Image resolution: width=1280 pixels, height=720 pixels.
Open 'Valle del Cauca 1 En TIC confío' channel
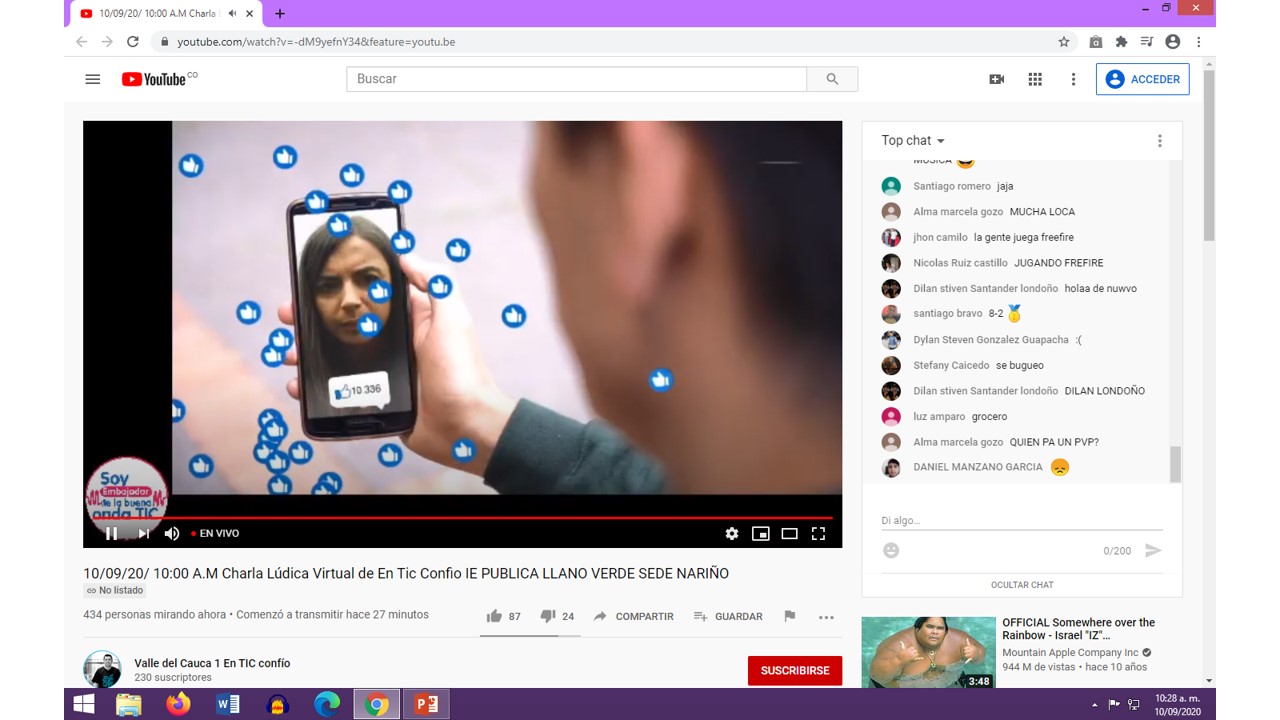point(212,663)
